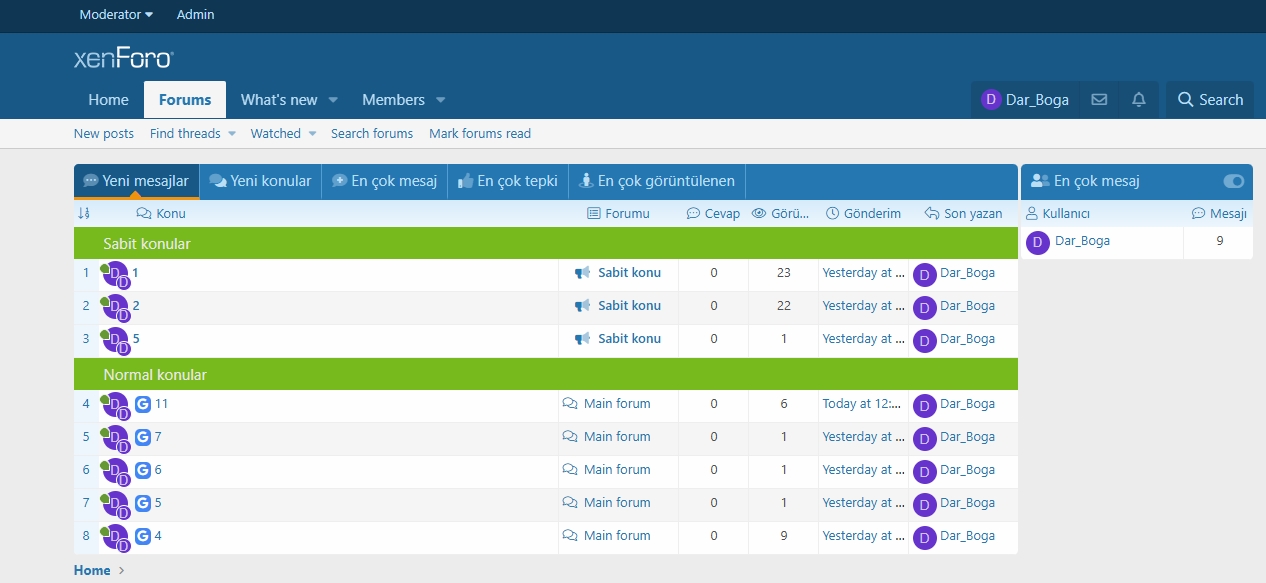Open the inbox envelope icon

(x=1099, y=100)
